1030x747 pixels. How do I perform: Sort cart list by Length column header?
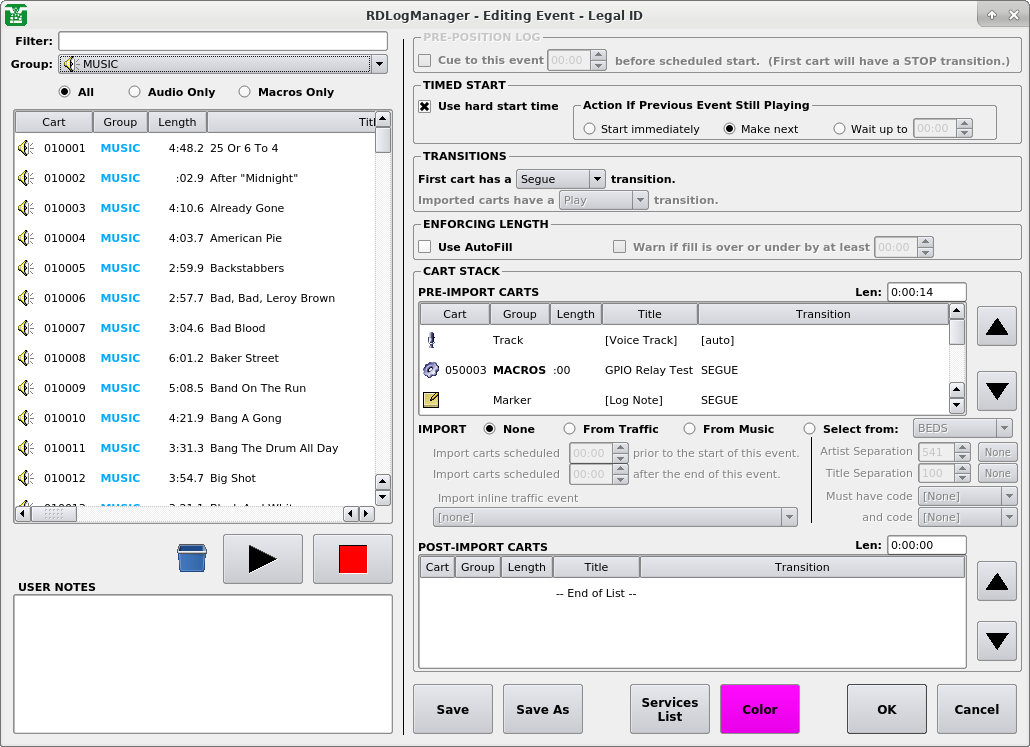[177, 122]
